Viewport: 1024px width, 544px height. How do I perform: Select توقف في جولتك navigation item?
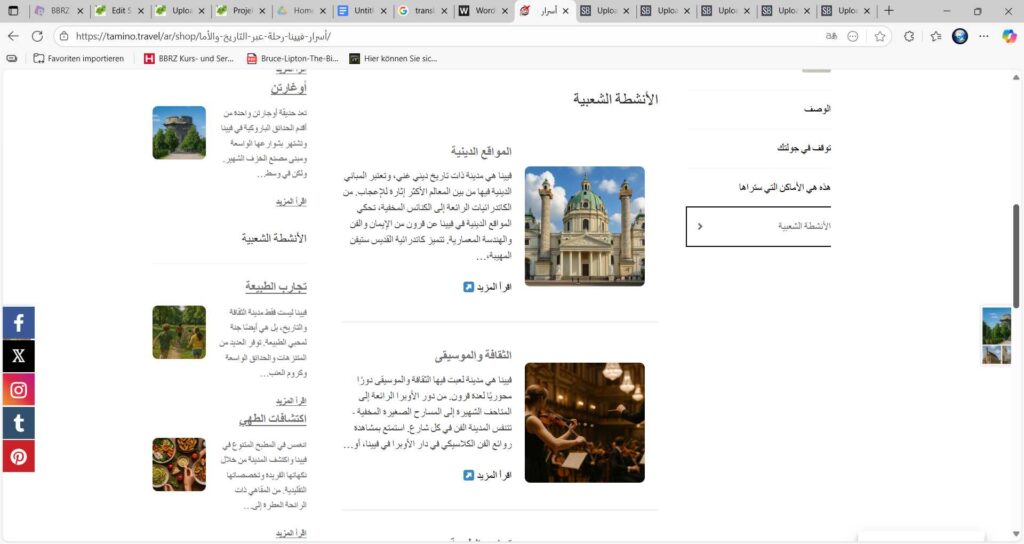tap(804, 148)
